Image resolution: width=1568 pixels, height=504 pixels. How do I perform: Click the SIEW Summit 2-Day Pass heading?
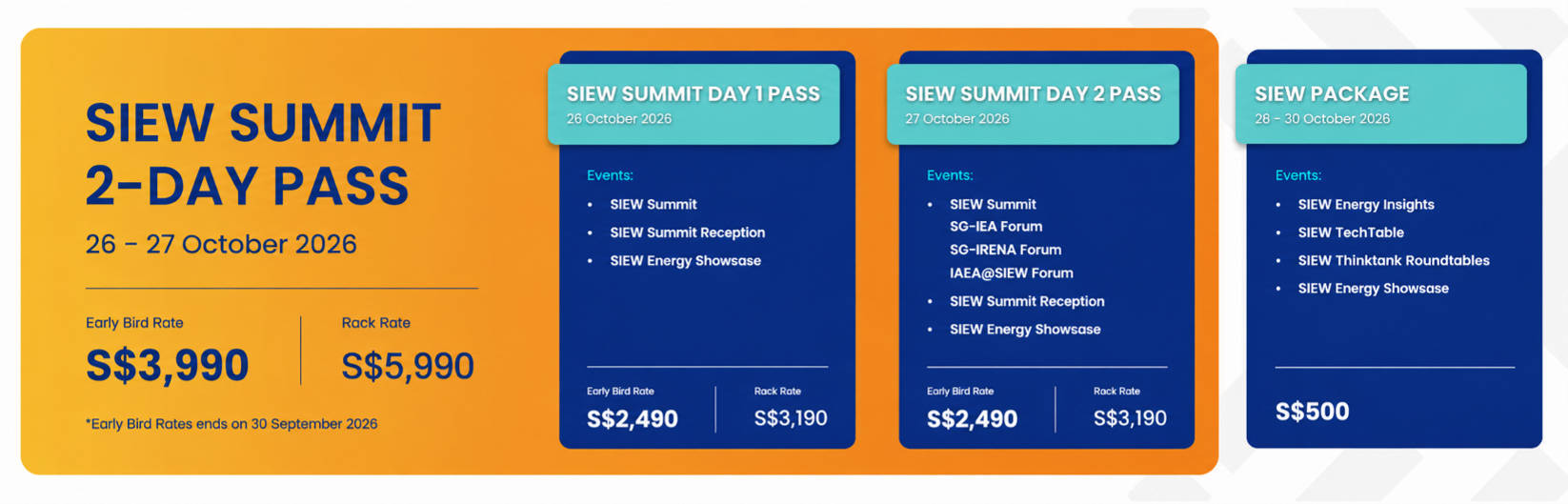(x=263, y=153)
